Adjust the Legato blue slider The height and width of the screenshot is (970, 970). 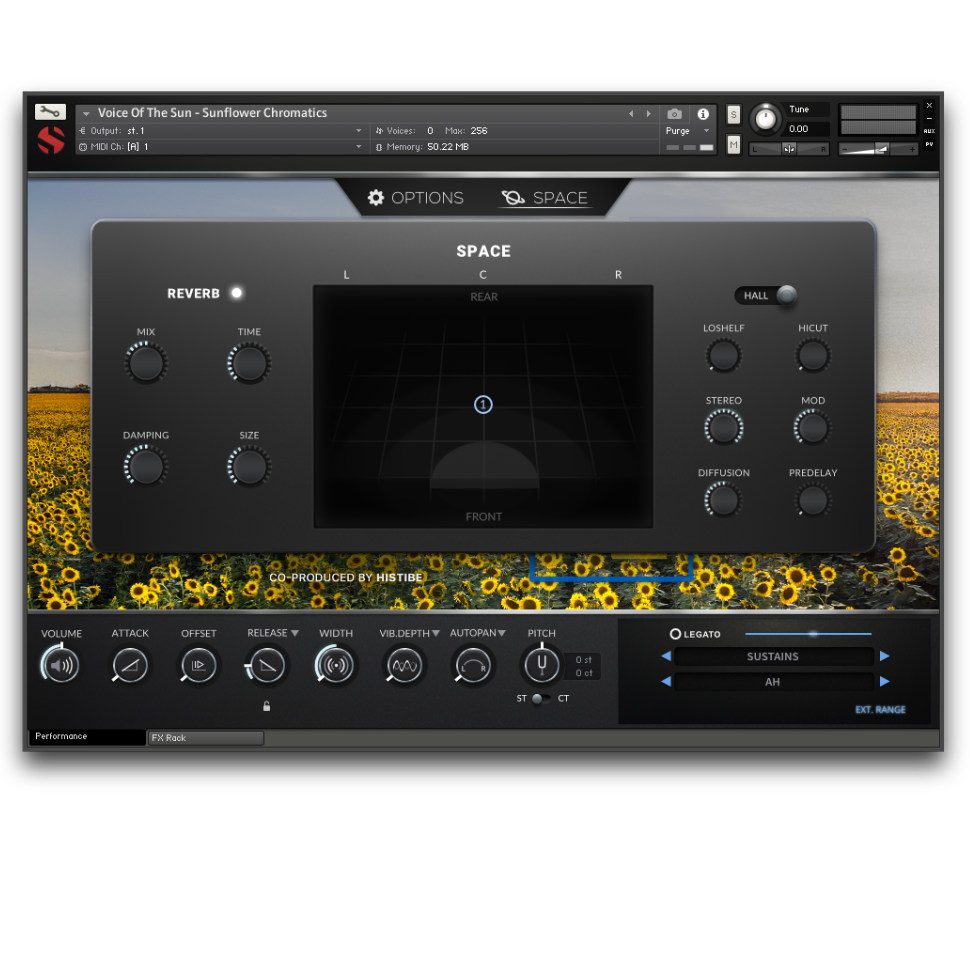pos(809,634)
